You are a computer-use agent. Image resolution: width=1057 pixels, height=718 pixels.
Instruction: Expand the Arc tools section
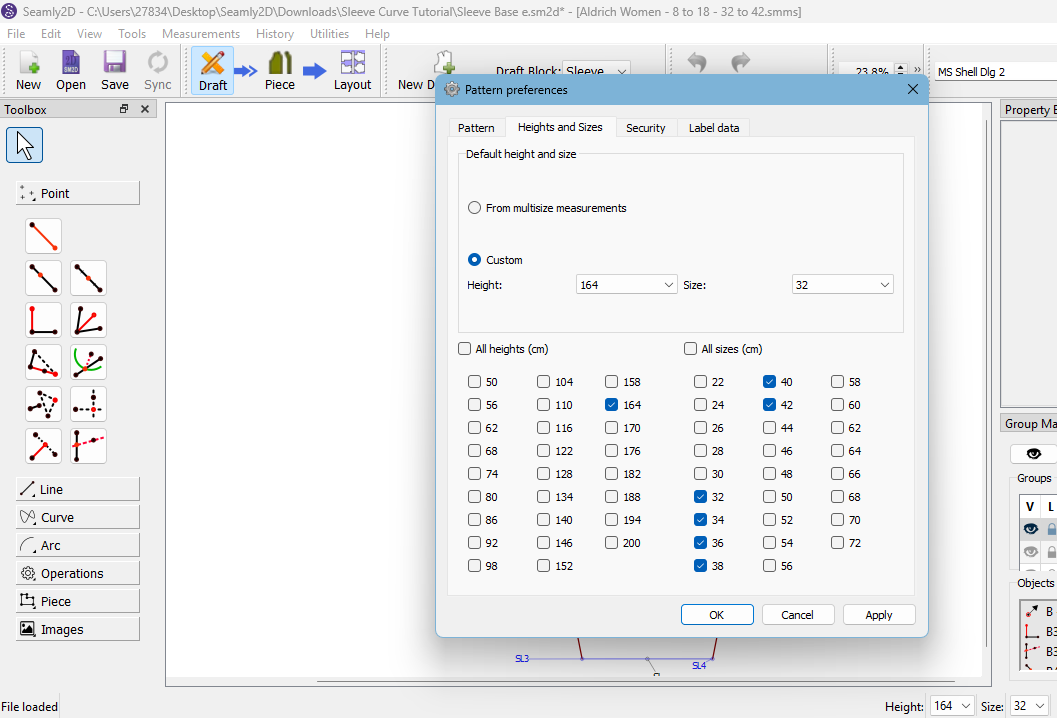tap(78, 545)
